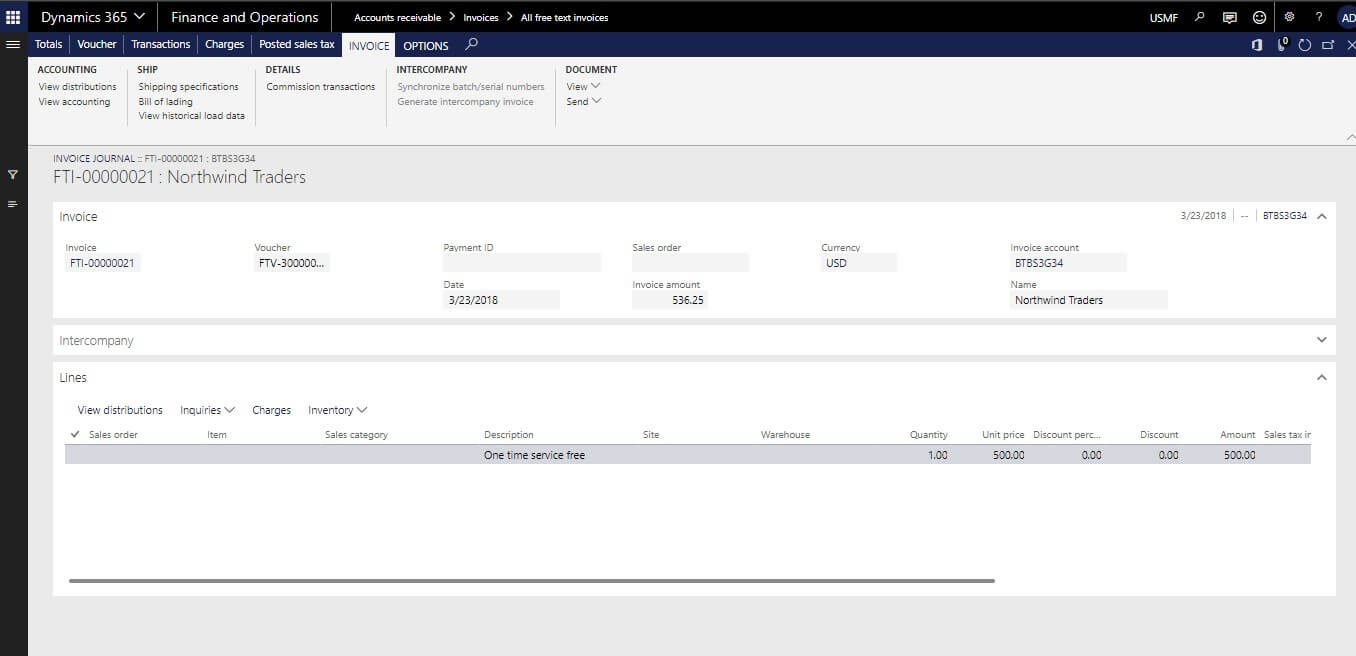Open the Transactions menu item

point(161,44)
